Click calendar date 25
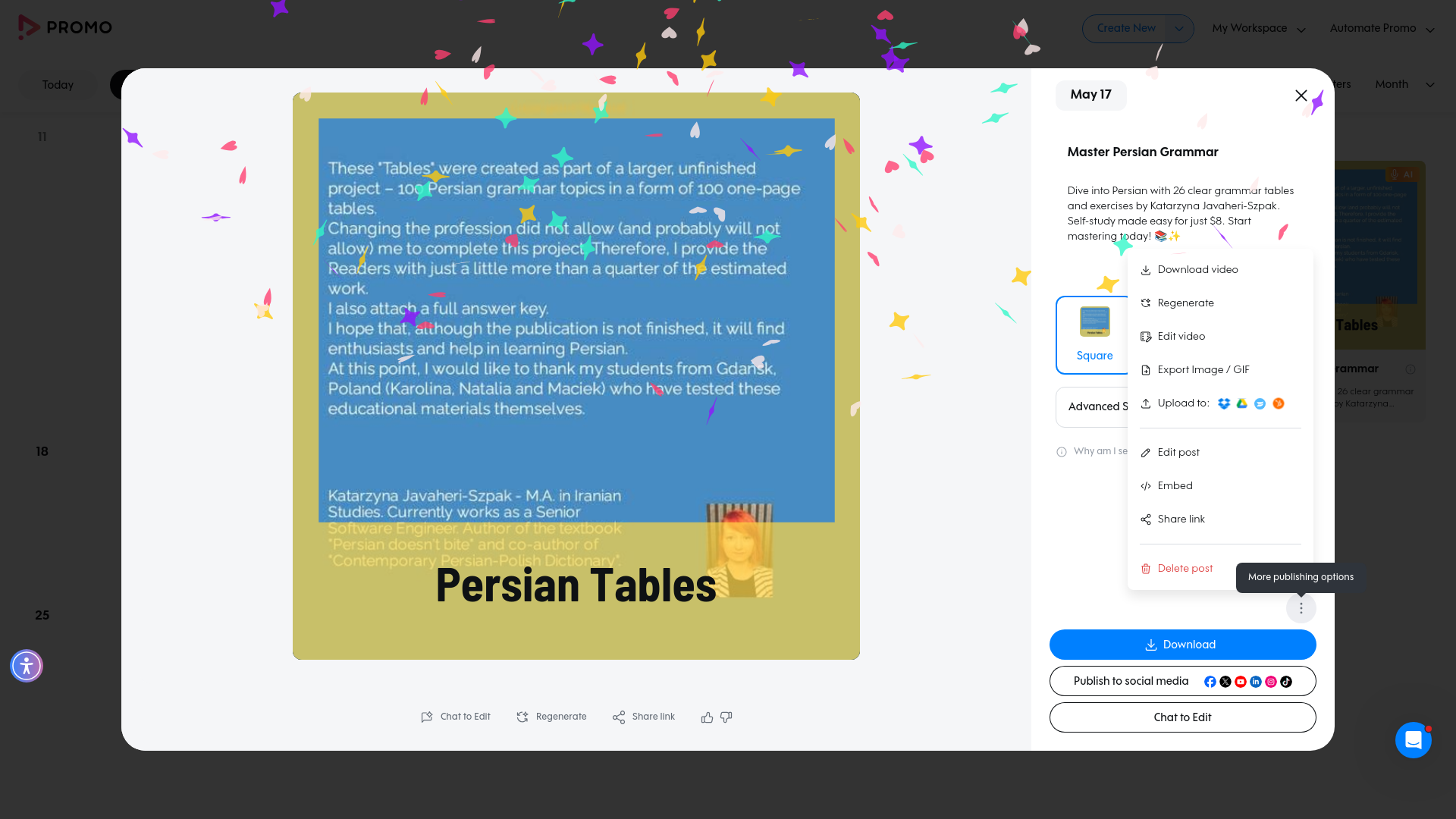The height and width of the screenshot is (819, 1456). point(42,616)
